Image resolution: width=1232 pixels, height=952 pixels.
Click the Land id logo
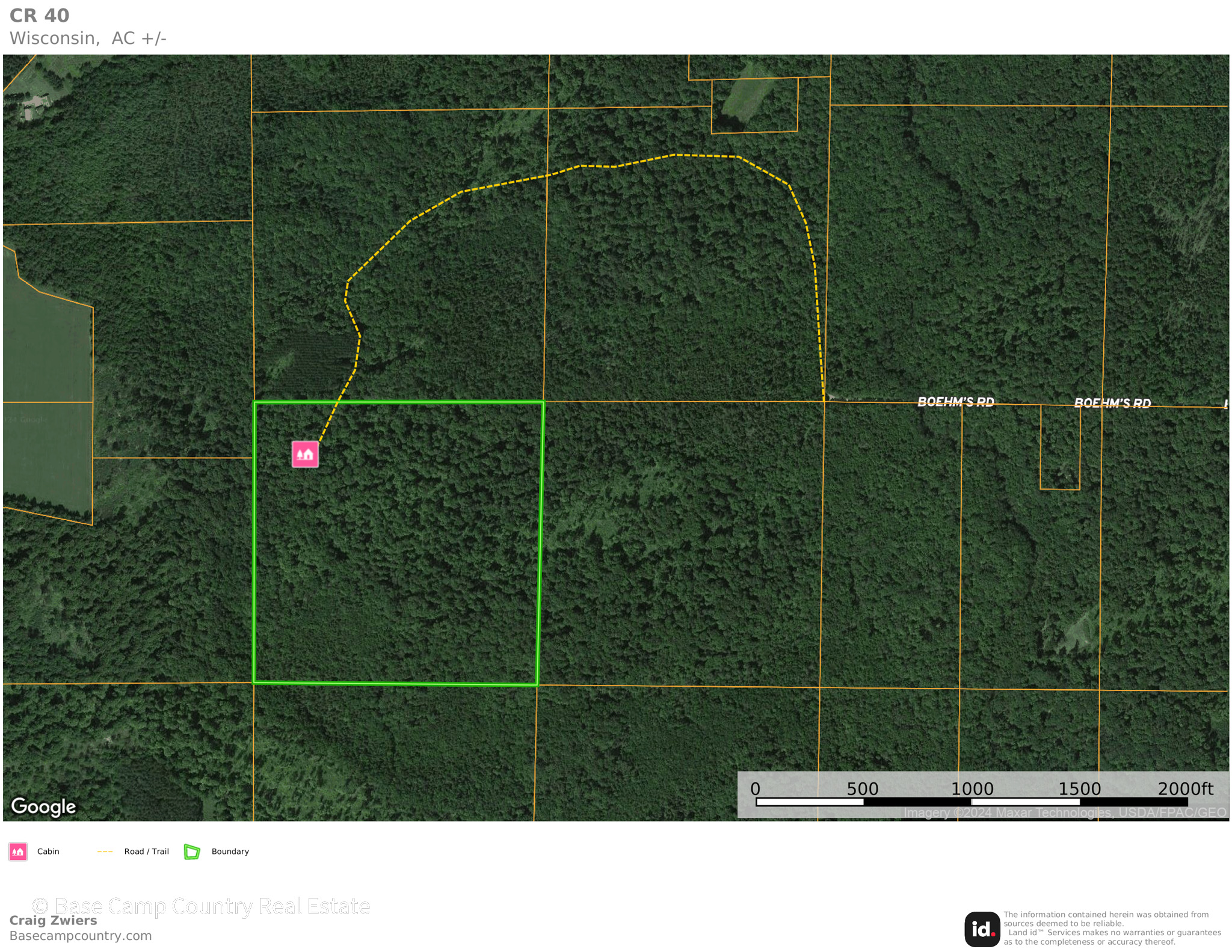coord(982,929)
